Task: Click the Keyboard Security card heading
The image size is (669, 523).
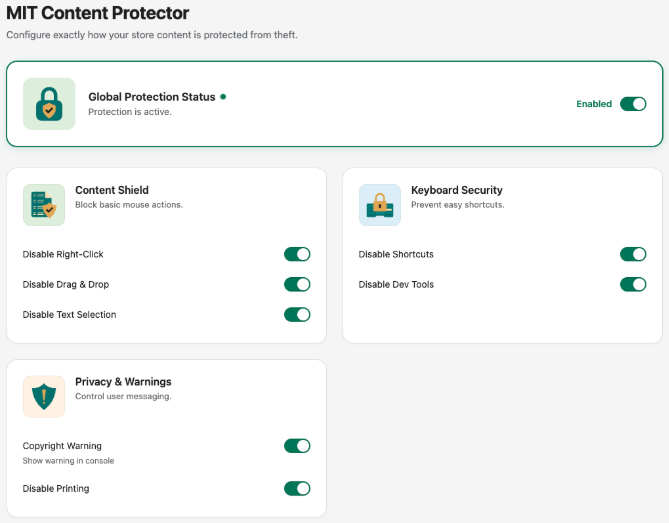Action: tap(456, 190)
